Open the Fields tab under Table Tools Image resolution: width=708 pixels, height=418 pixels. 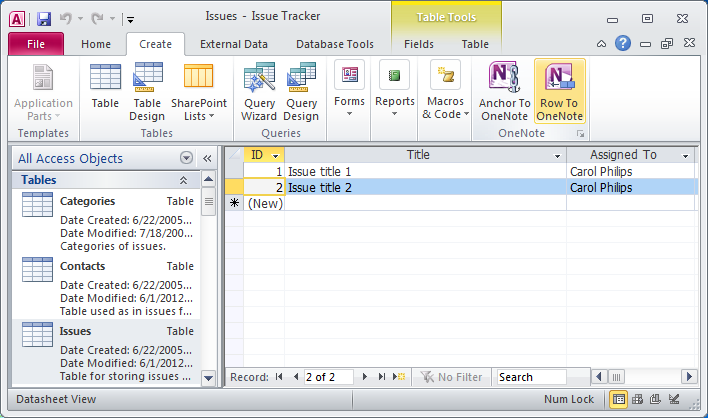point(419,44)
